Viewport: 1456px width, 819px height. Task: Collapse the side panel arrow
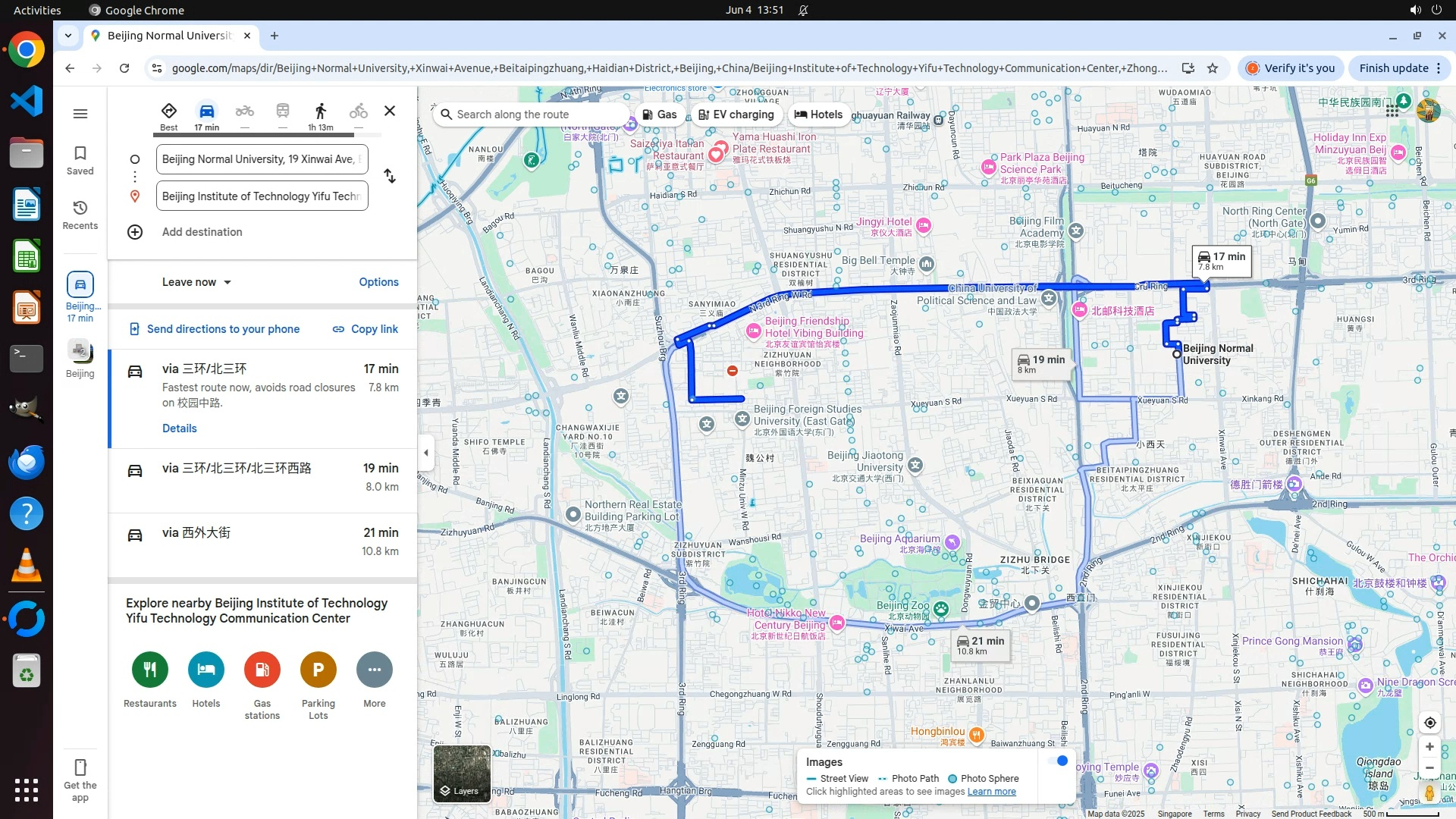click(426, 453)
